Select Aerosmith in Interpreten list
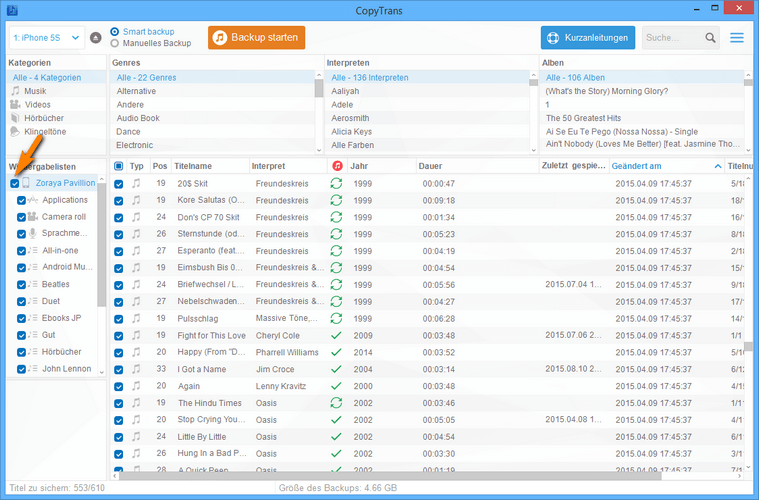 (350, 118)
